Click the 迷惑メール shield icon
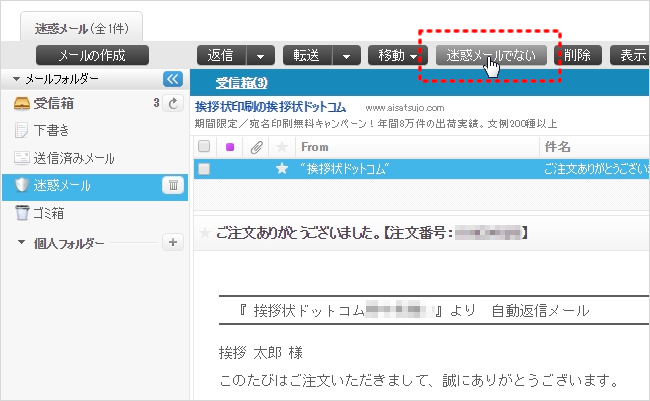The height and width of the screenshot is (401, 650). pos(22,185)
